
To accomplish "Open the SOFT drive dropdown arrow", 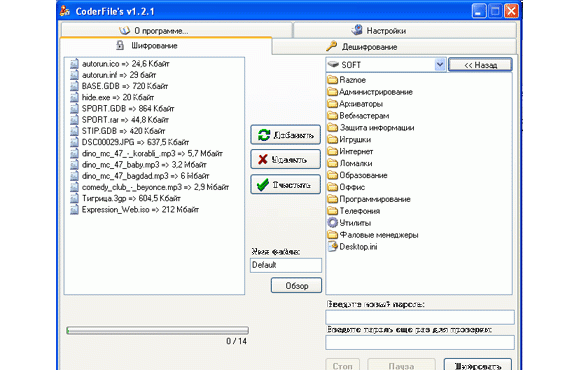I will [x=439, y=65].
